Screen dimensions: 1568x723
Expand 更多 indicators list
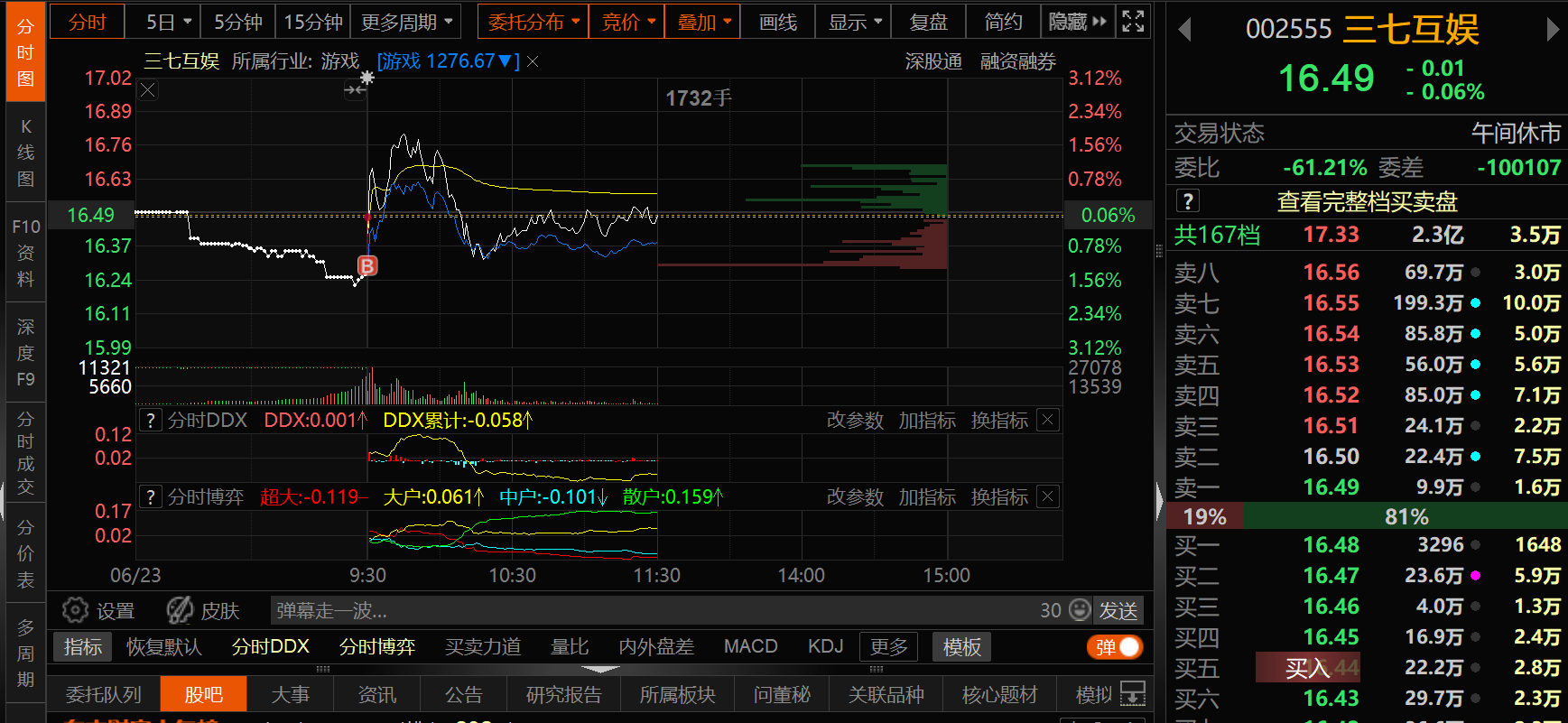pyautogui.click(x=889, y=646)
